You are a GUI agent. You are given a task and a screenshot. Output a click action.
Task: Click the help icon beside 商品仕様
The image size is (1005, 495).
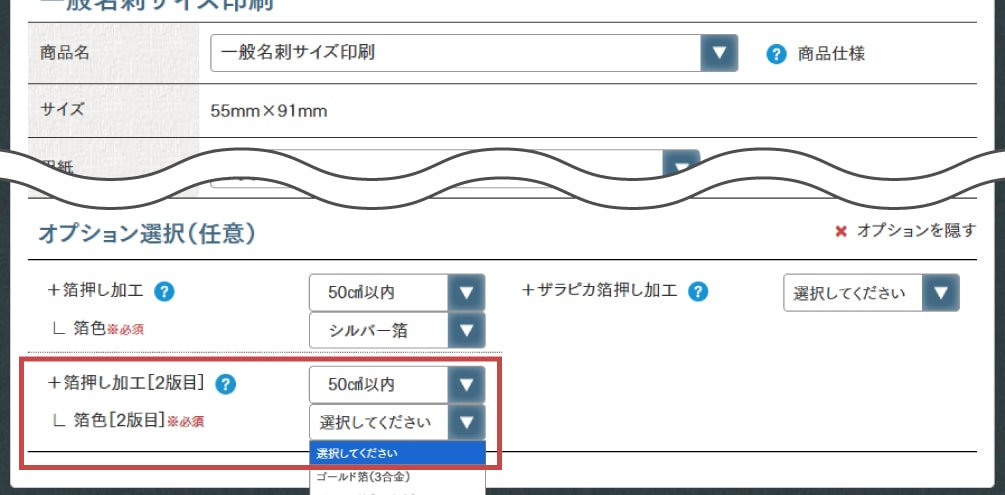tap(776, 54)
